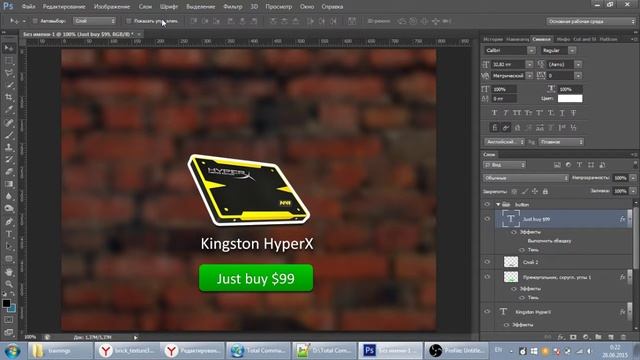This screenshot has height=360, width=640.
Task: Select the Crop tool
Action: pos(9,98)
